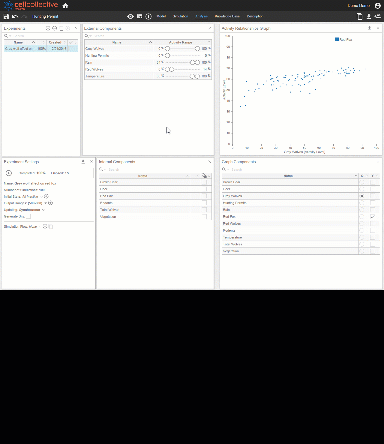Toggle Y checkbox in Rain graph row
This screenshot has width=384, height=444.
tap(373, 210)
